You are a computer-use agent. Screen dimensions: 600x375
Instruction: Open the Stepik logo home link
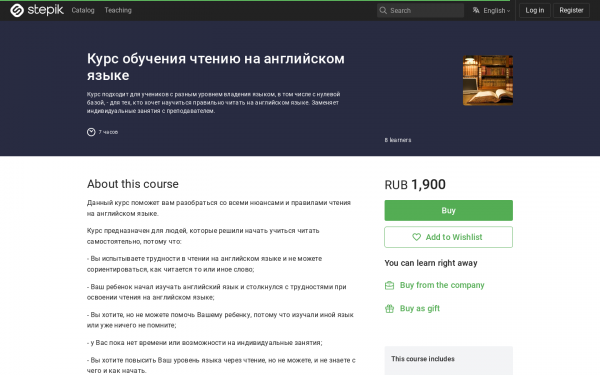click(x=37, y=10)
